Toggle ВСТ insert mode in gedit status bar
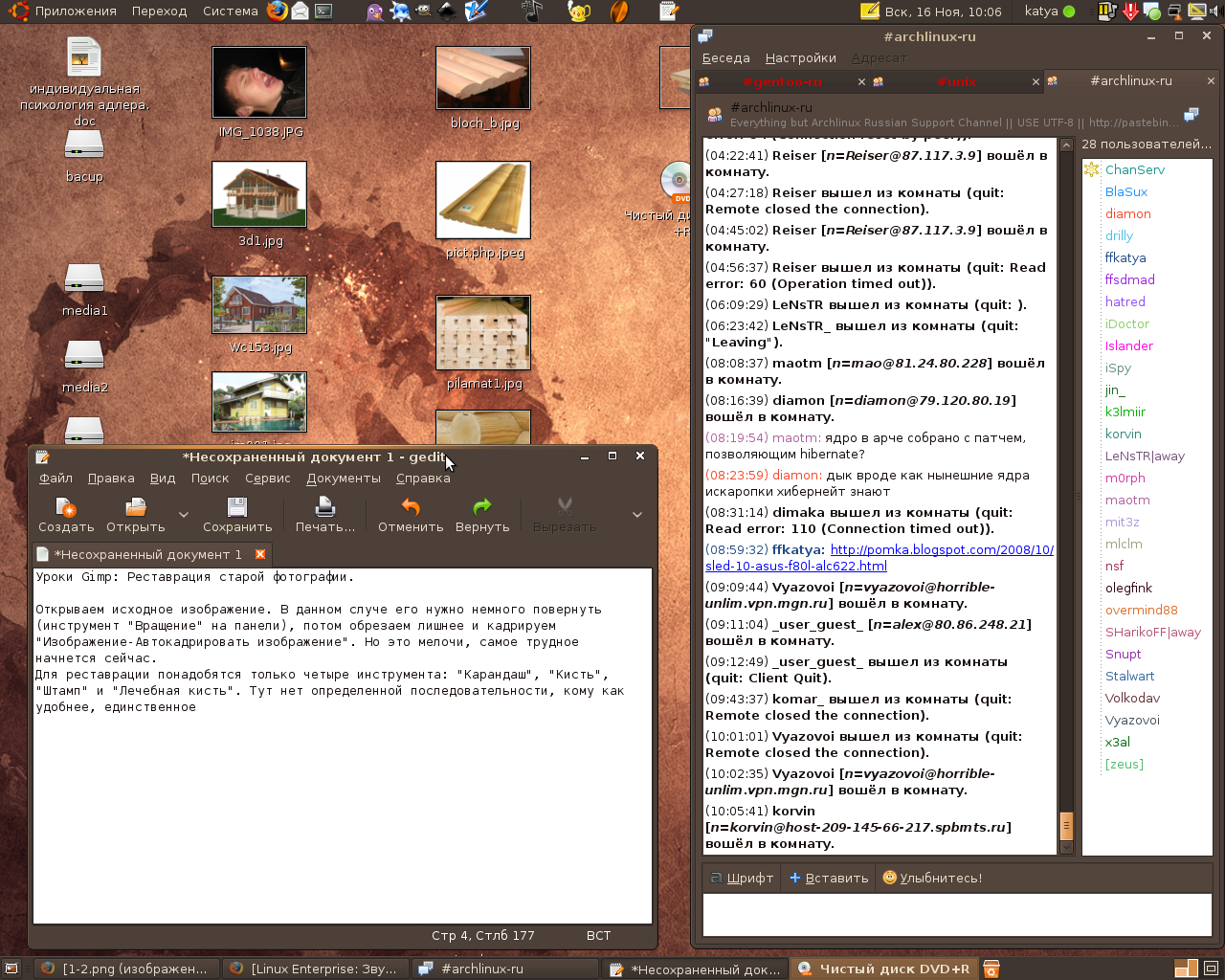Screen dimensions: 1225x980 (x=598, y=936)
